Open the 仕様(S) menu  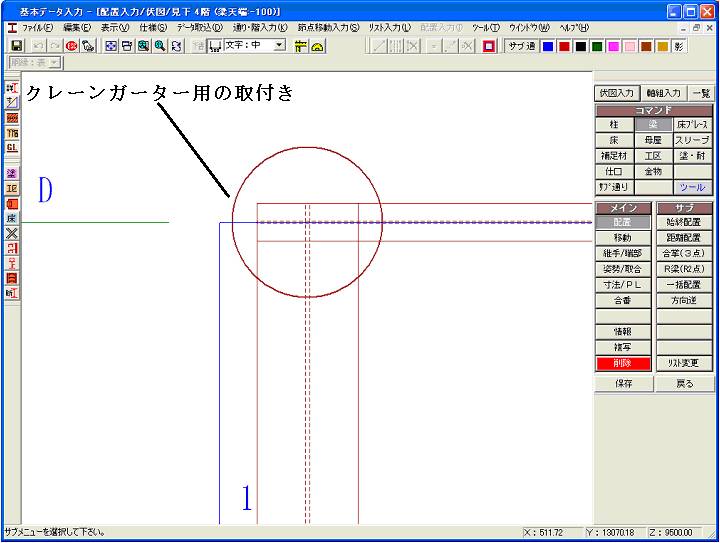(153, 28)
